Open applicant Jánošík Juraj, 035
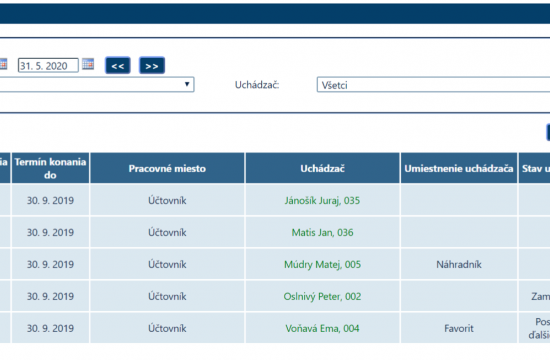This screenshot has width=550, height=360. click(x=322, y=200)
